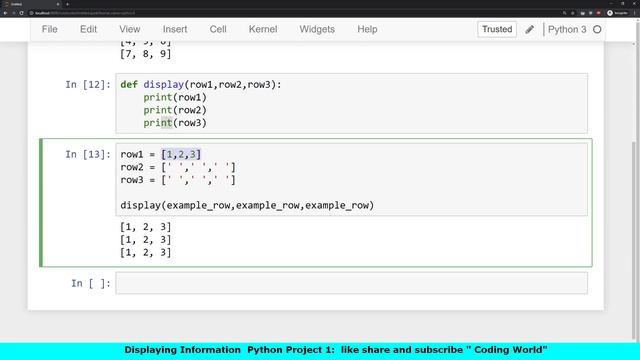The image size is (640, 360).
Task: Click the zoom magnifier icon in address bar
Action: coord(565,13)
